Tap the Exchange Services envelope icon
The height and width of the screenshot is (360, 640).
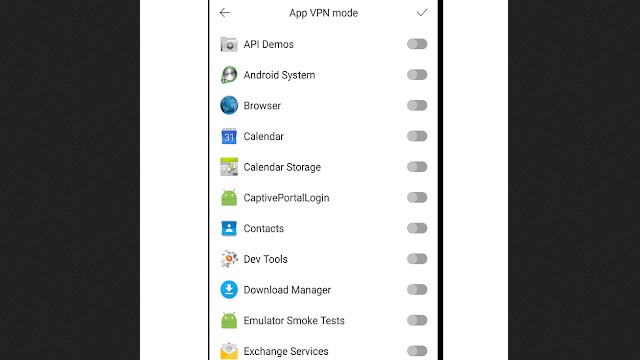pos(229,351)
